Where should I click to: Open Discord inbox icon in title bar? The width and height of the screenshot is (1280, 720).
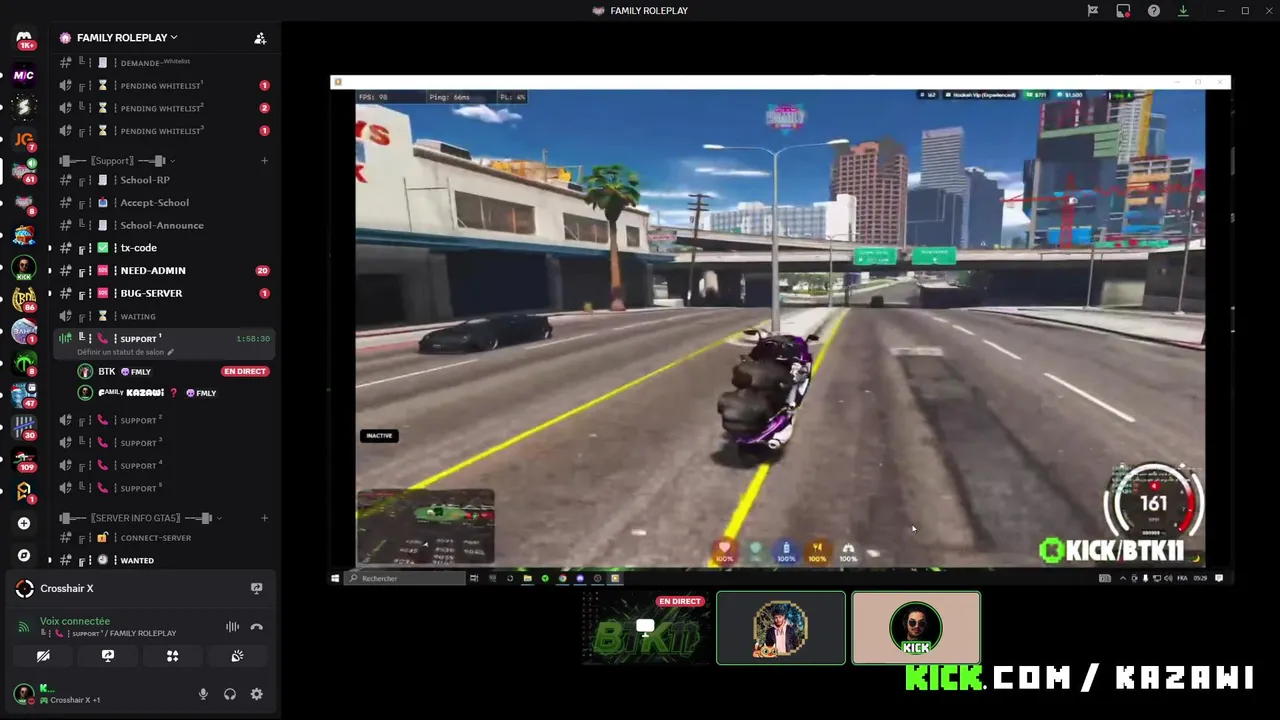(x=1123, y=10)
